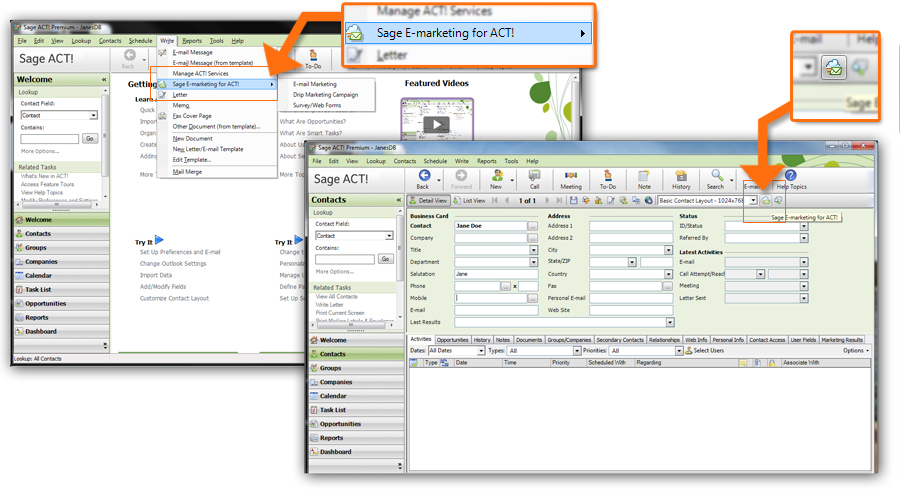This screenshot has height=497, width=900.
Task: Switch to List View
Action: click(470, 201)
